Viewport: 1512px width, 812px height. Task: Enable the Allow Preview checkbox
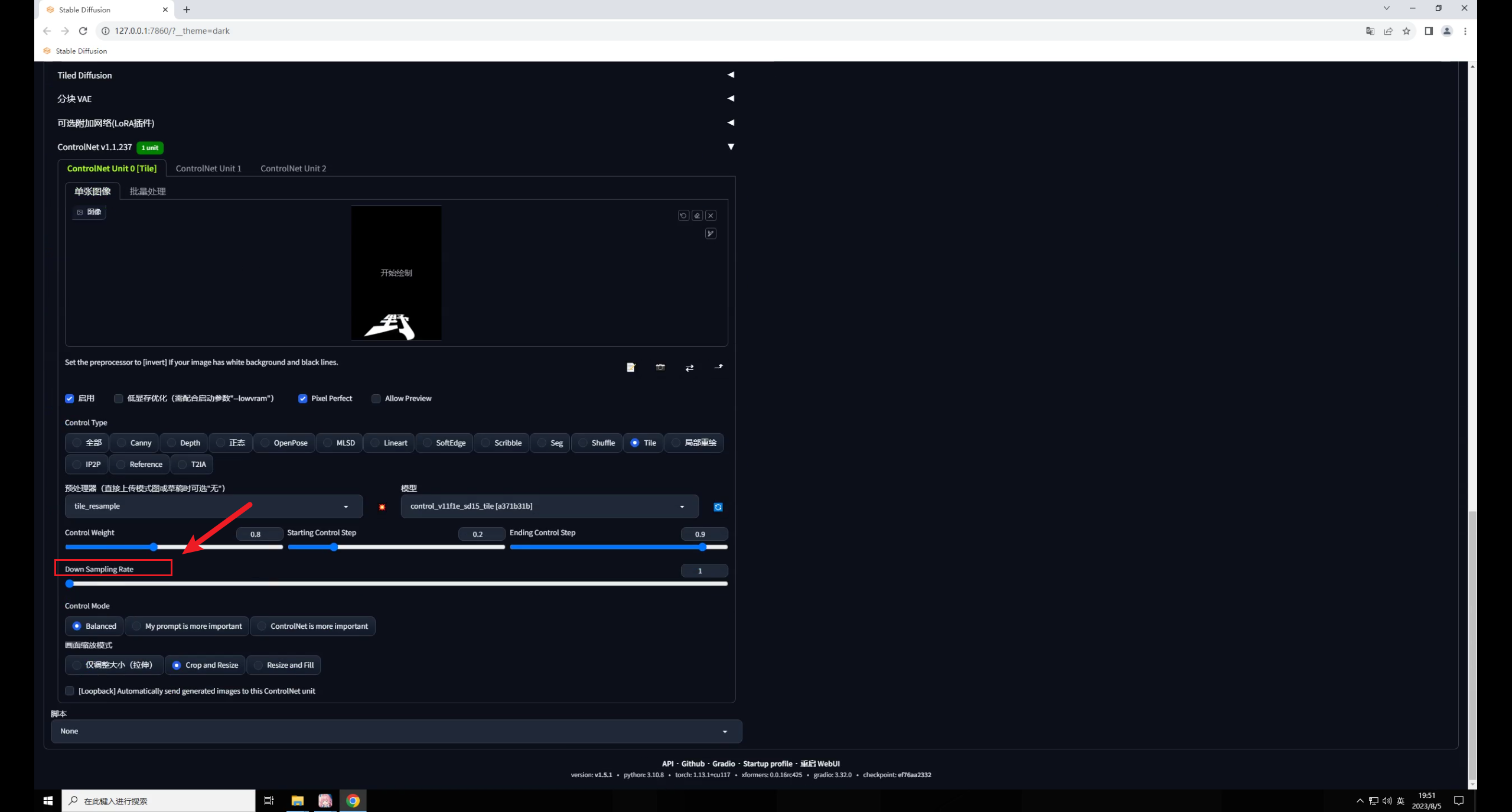(x=376, y=399)
